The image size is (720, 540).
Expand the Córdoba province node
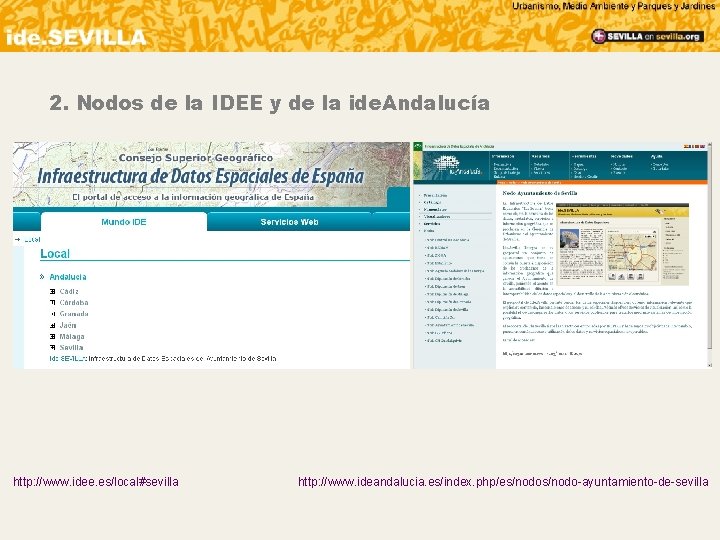(52, 303)
